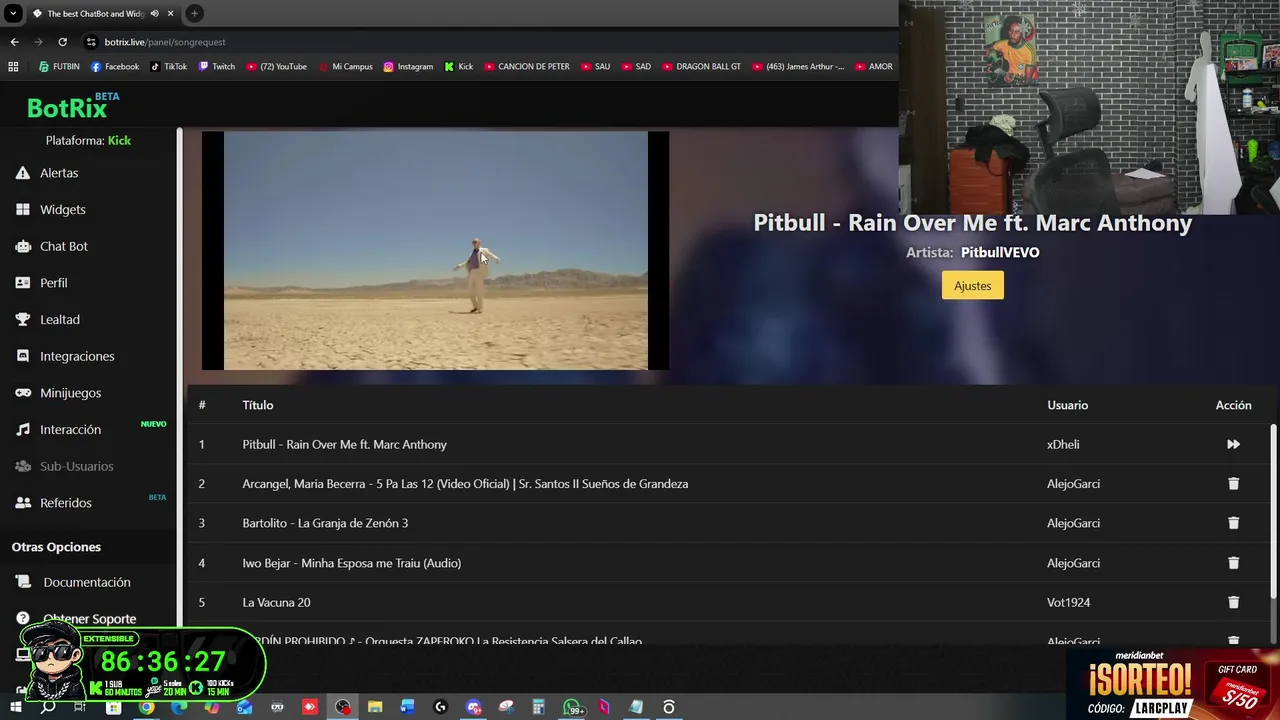Click the song video player thumbnail
1280x720 pixels.
(x=435, y=251)
